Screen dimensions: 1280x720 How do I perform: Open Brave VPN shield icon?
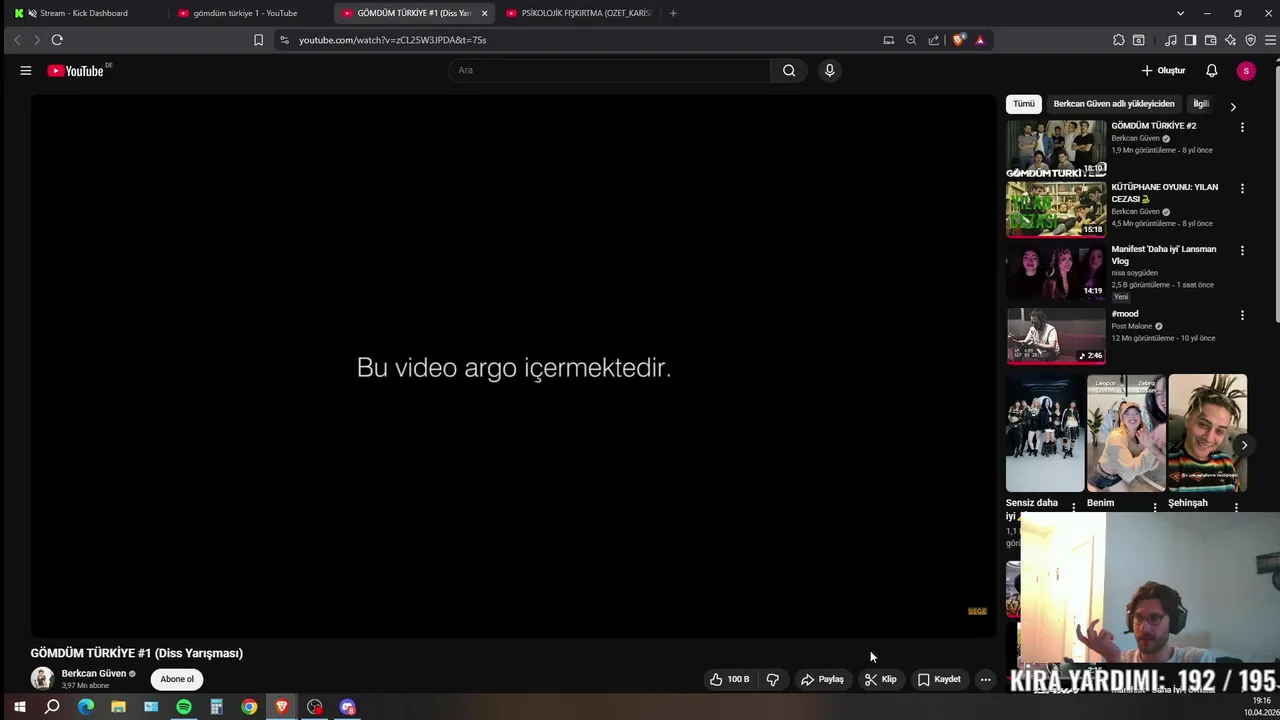(1250, 40)
